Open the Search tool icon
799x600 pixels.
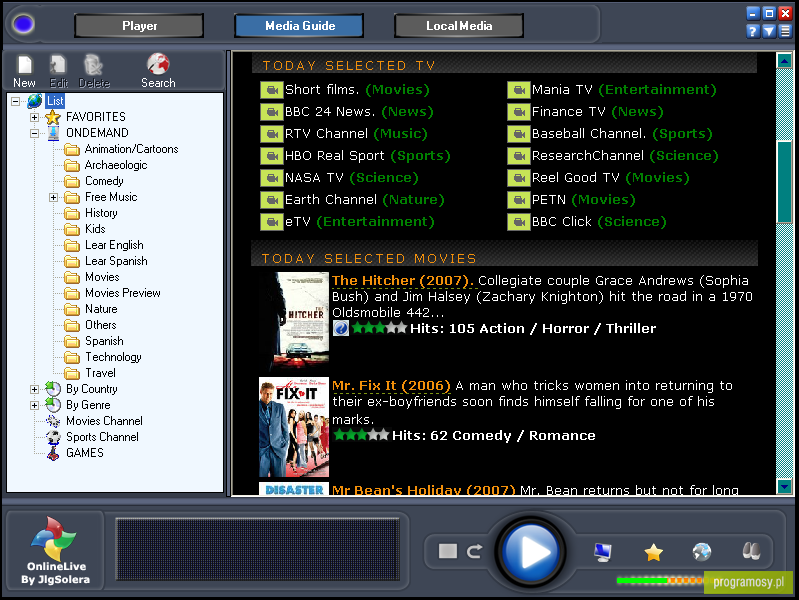tap(158, 64)
